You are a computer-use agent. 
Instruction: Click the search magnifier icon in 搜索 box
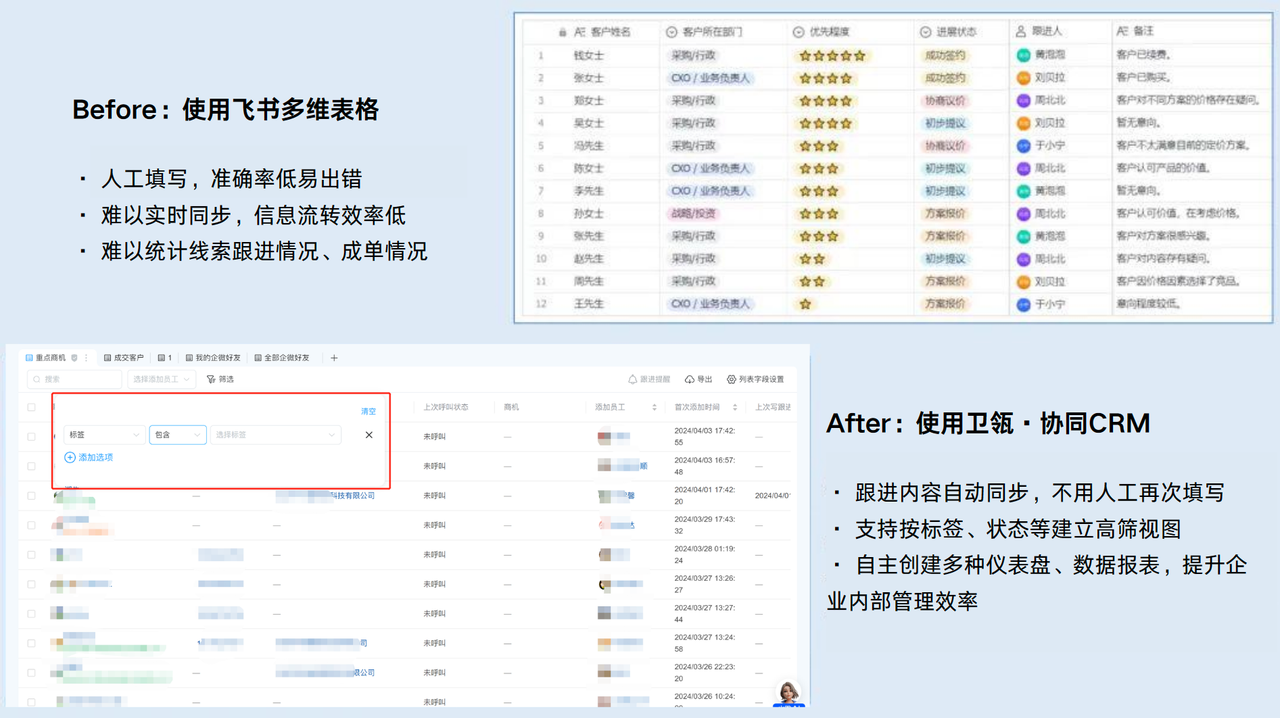[37, 380]
